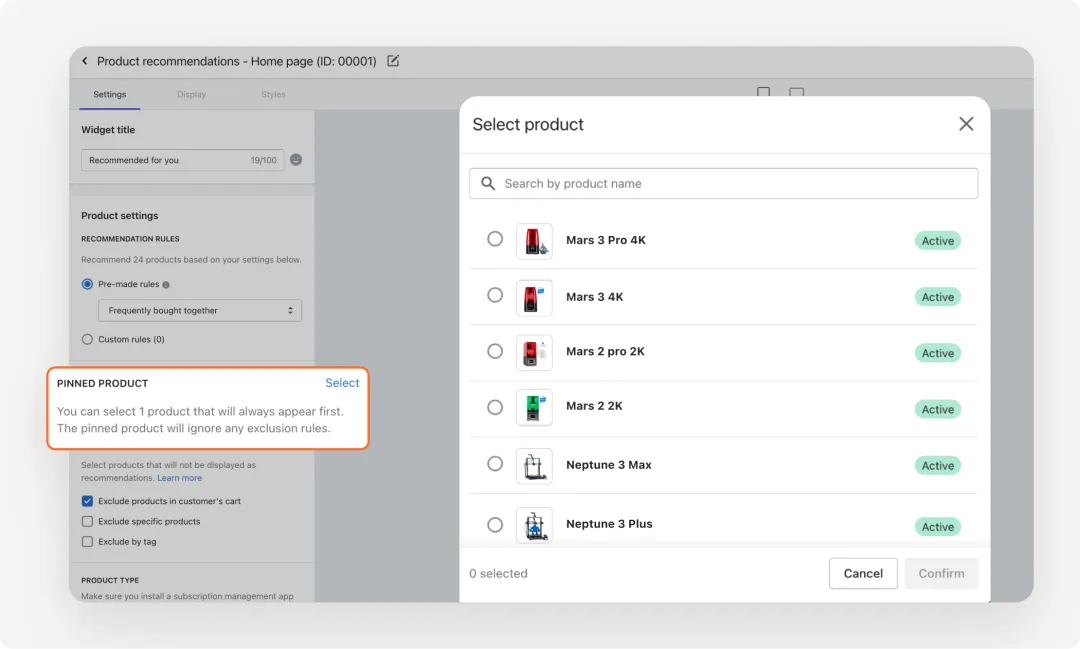Click the Neptune 3 Max product image

(534, 466)
